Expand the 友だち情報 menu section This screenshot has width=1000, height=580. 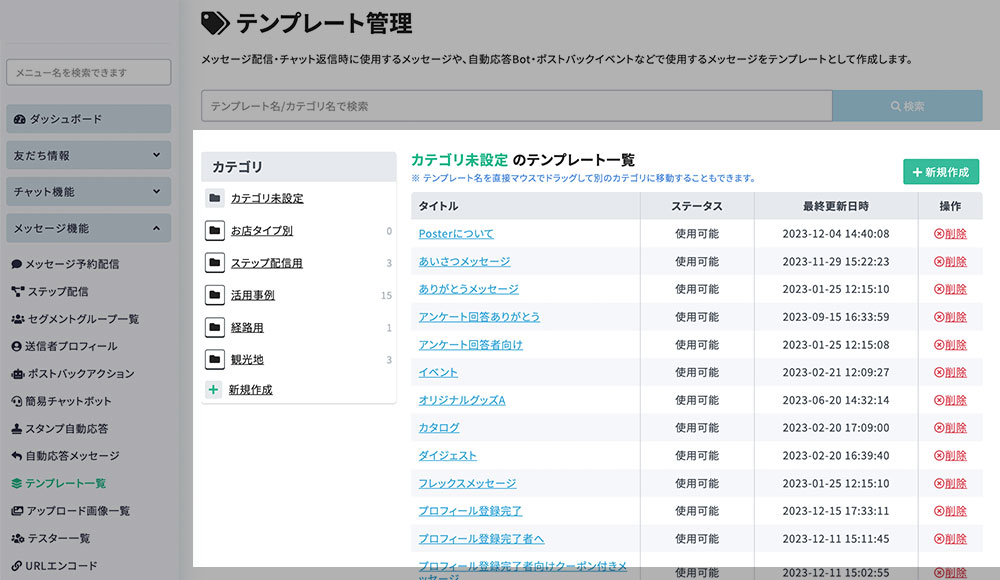pyautogui.click(x=89, y=155)
